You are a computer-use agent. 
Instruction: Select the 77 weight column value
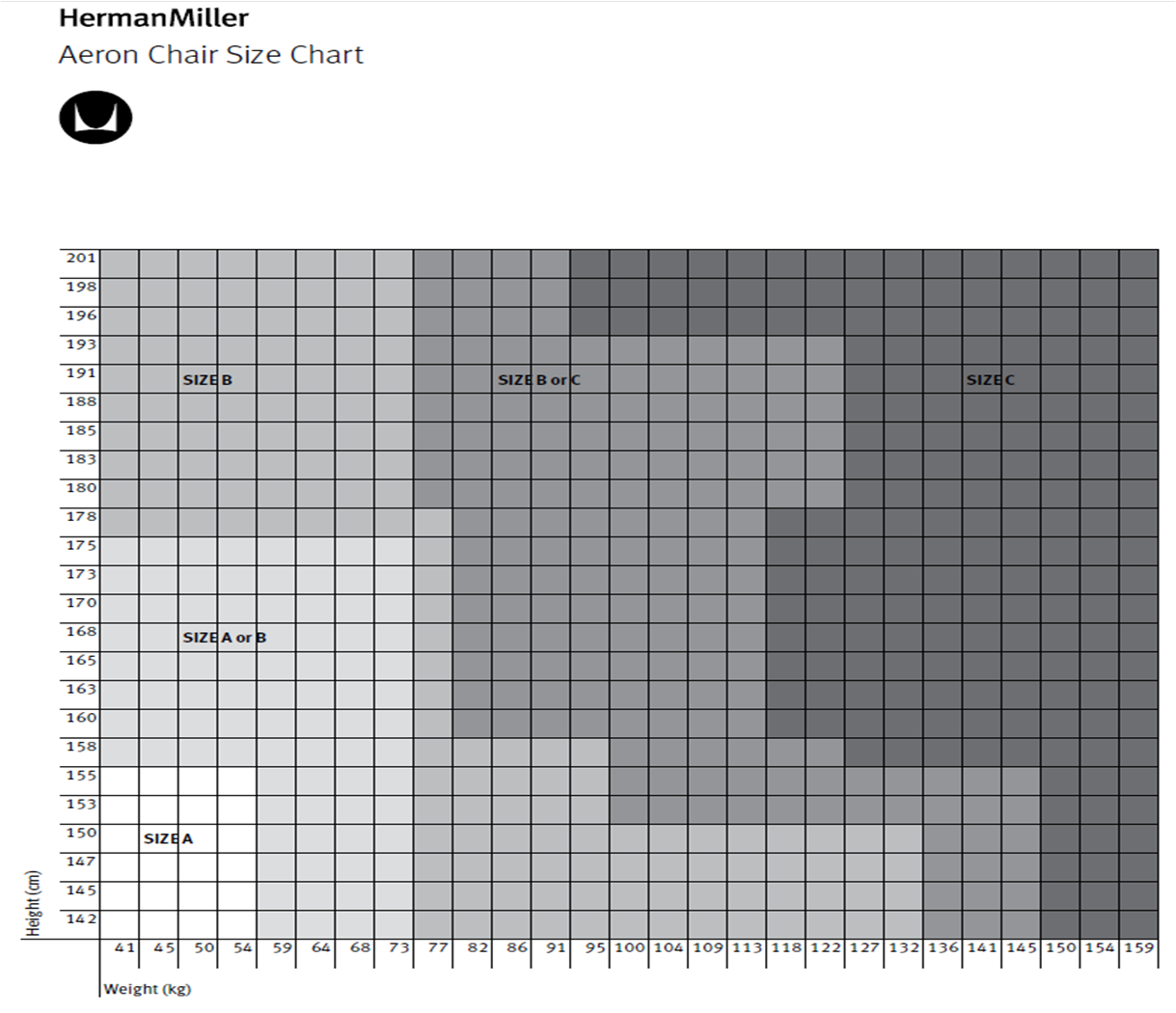tap(438, 947)
